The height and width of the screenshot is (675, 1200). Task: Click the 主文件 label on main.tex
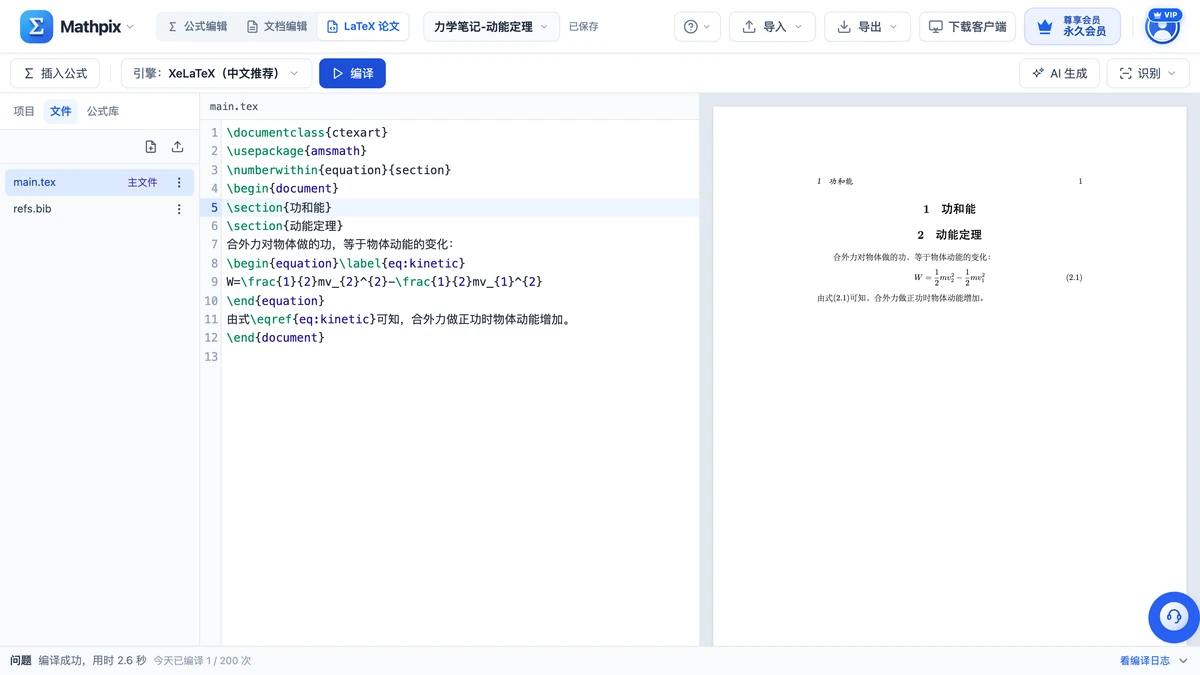tap(142, 183)
